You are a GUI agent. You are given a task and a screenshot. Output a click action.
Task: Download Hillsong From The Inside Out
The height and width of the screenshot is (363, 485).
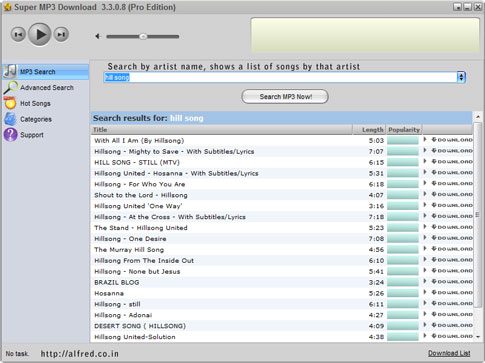click(x=452, y=260)
